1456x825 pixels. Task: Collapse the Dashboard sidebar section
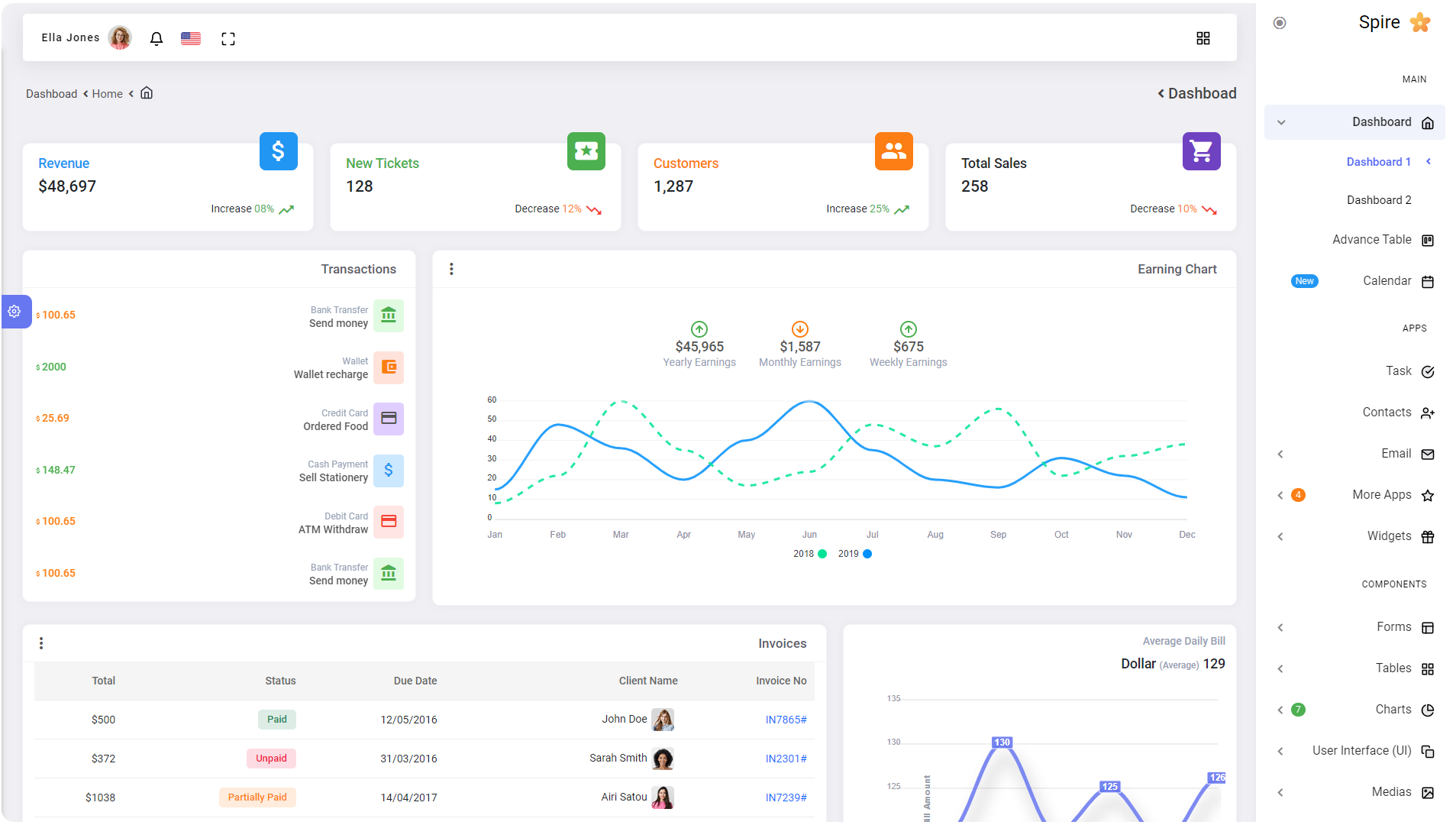tap(1281, 122)
